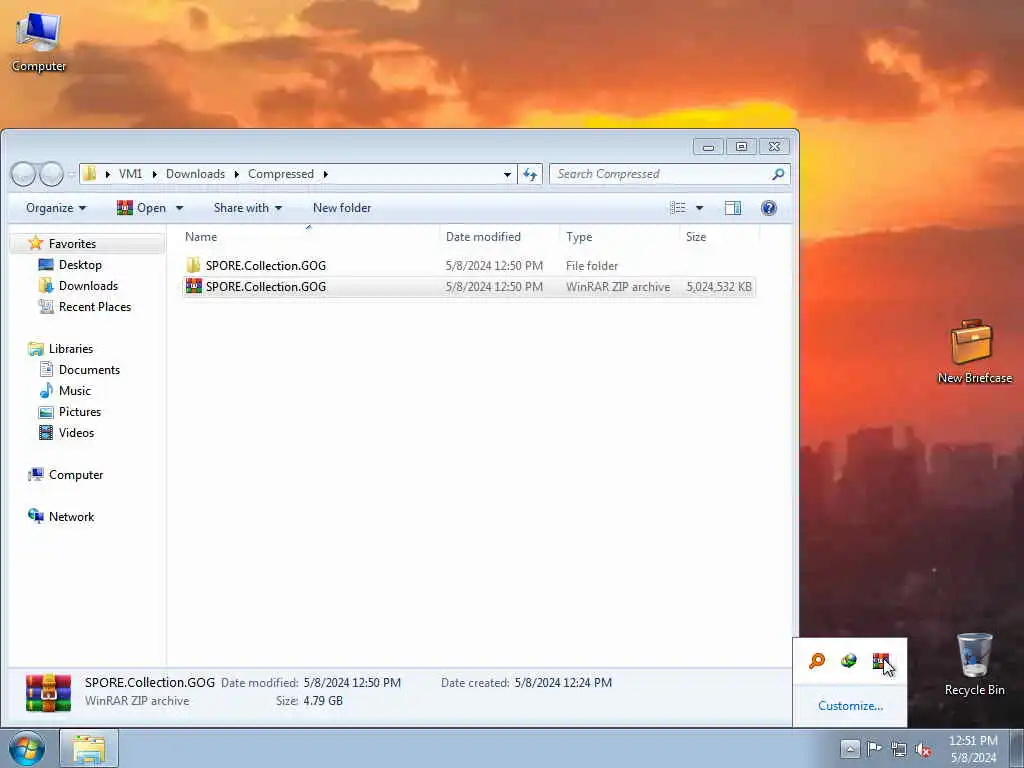Click the Open toolbar button
Screen dimensions: 1024x768
[142, 208]
